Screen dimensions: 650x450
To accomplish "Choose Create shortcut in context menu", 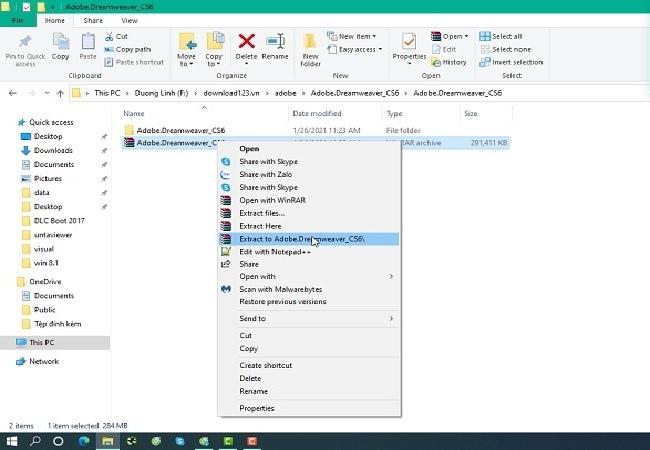I will (309, 365).
